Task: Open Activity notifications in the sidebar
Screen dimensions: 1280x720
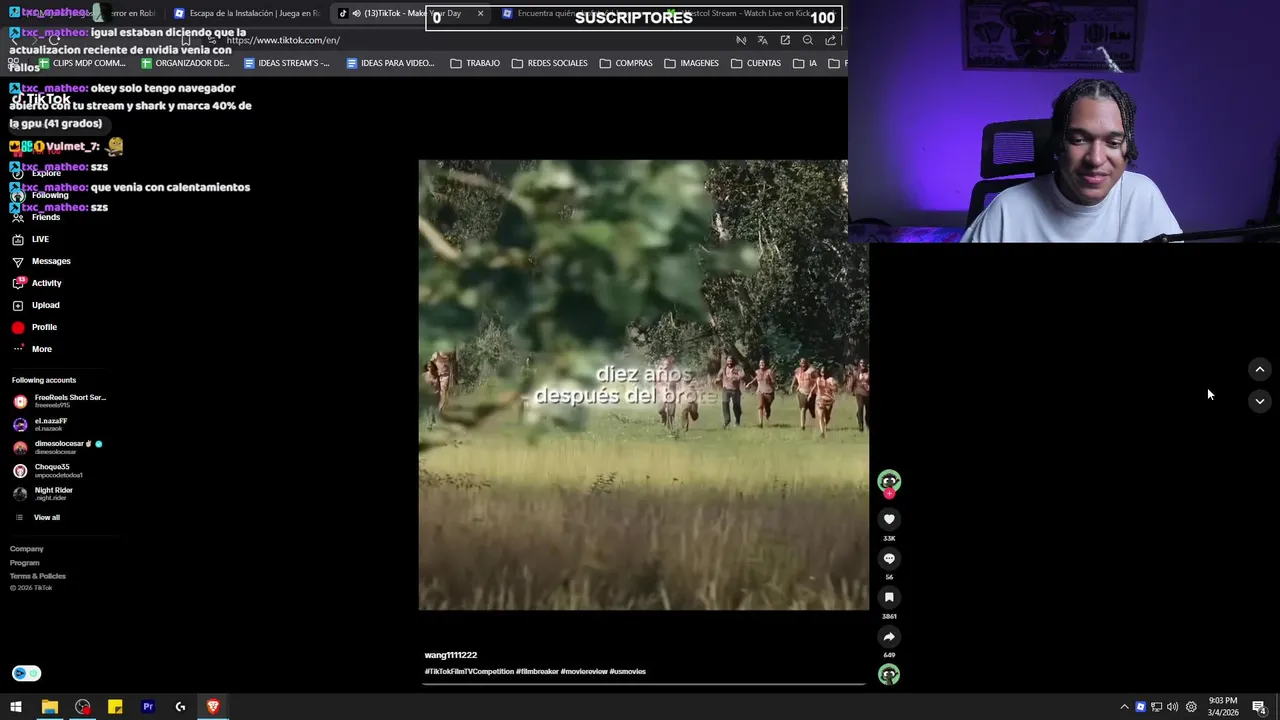Action: 37,283
